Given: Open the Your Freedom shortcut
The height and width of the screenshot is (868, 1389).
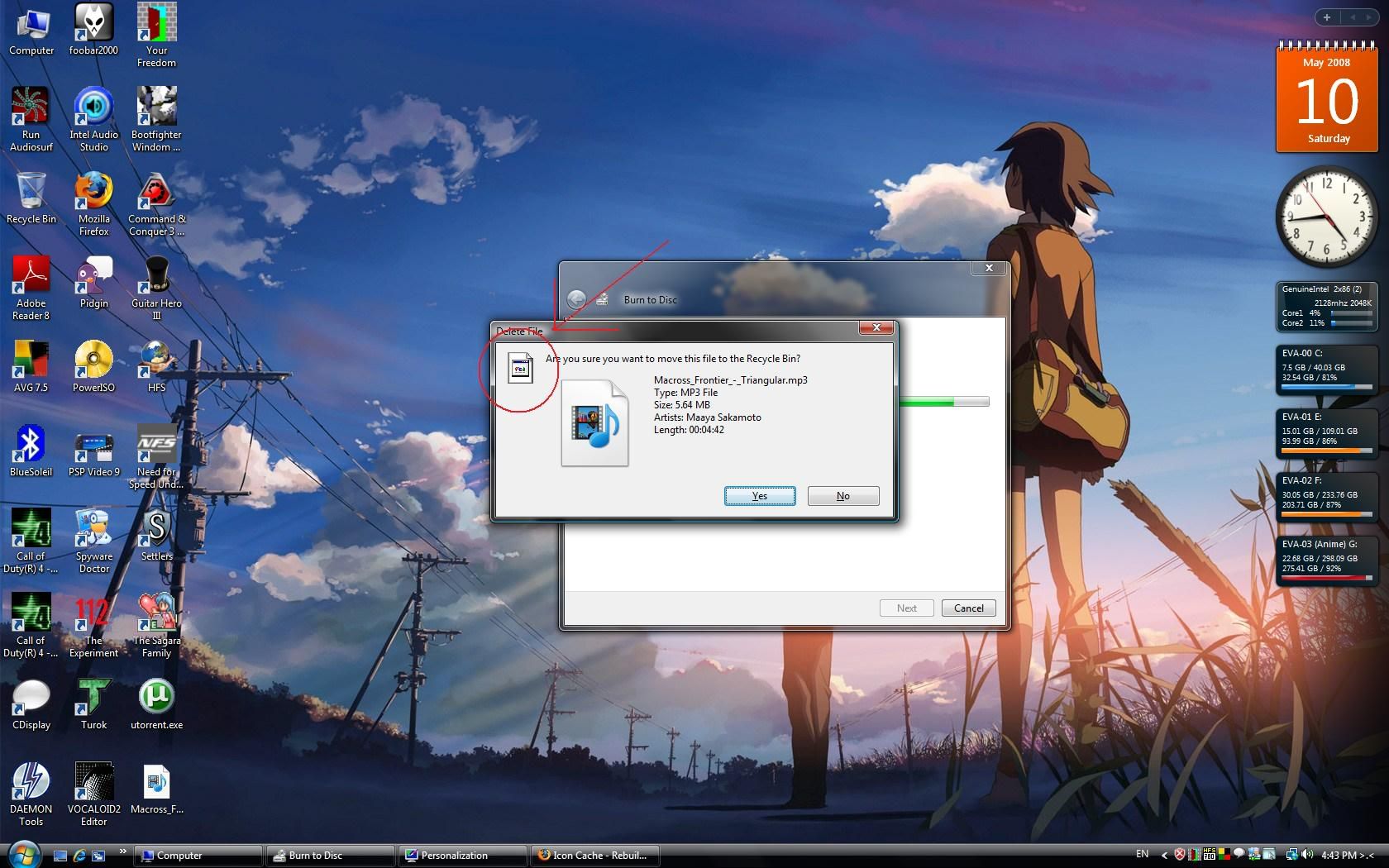Looking at the screenshot, I should 156,36.
